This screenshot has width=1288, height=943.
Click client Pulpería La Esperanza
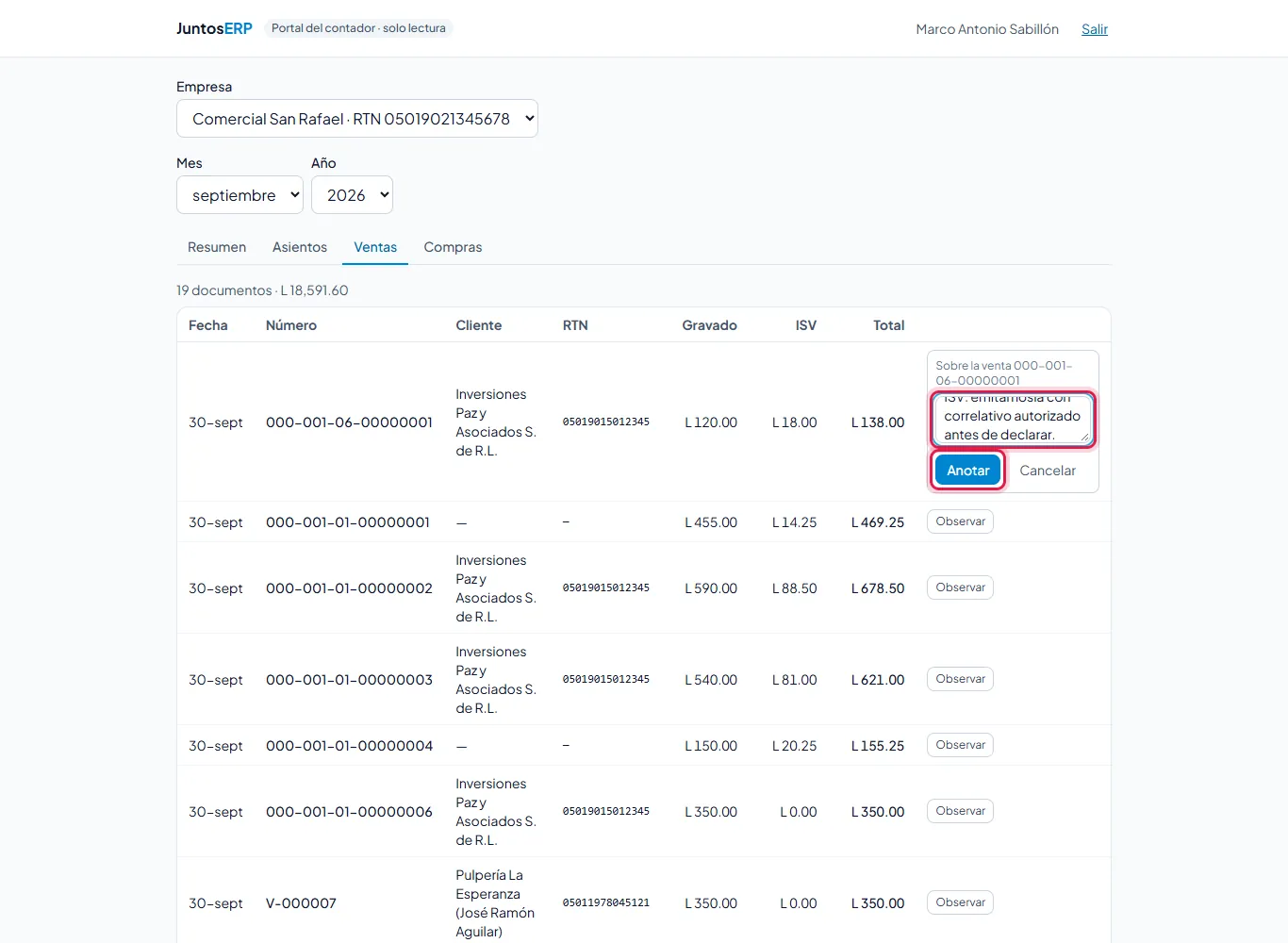pyautogui.click(x=495, y=903)
